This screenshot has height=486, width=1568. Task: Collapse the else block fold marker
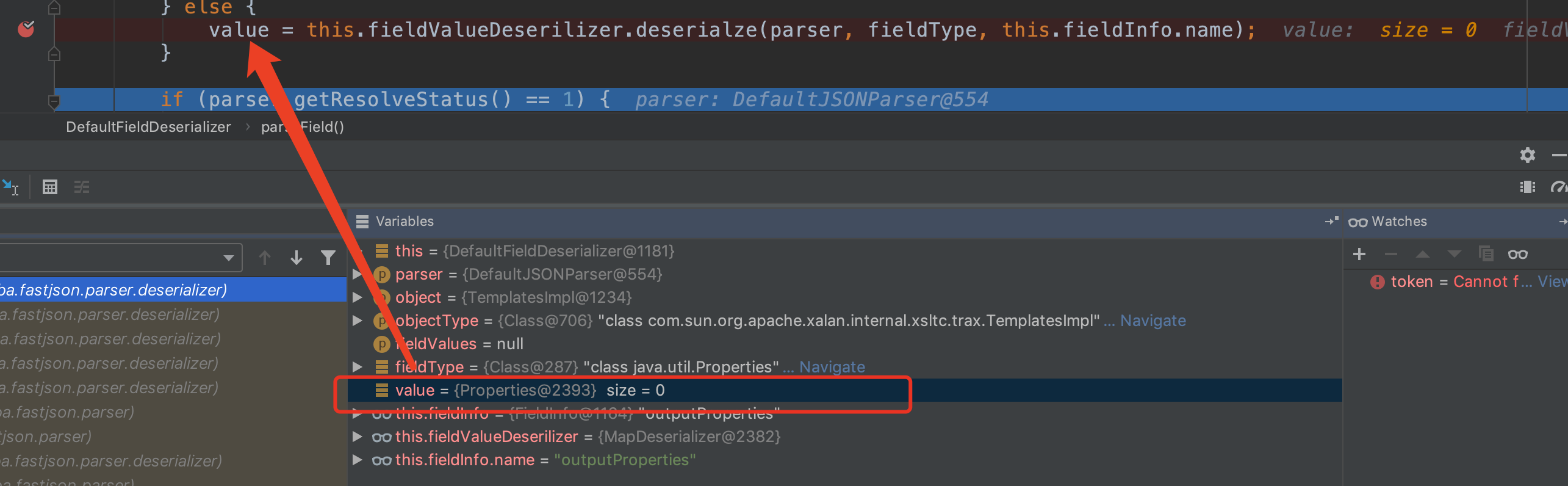[x=54, y=8]
